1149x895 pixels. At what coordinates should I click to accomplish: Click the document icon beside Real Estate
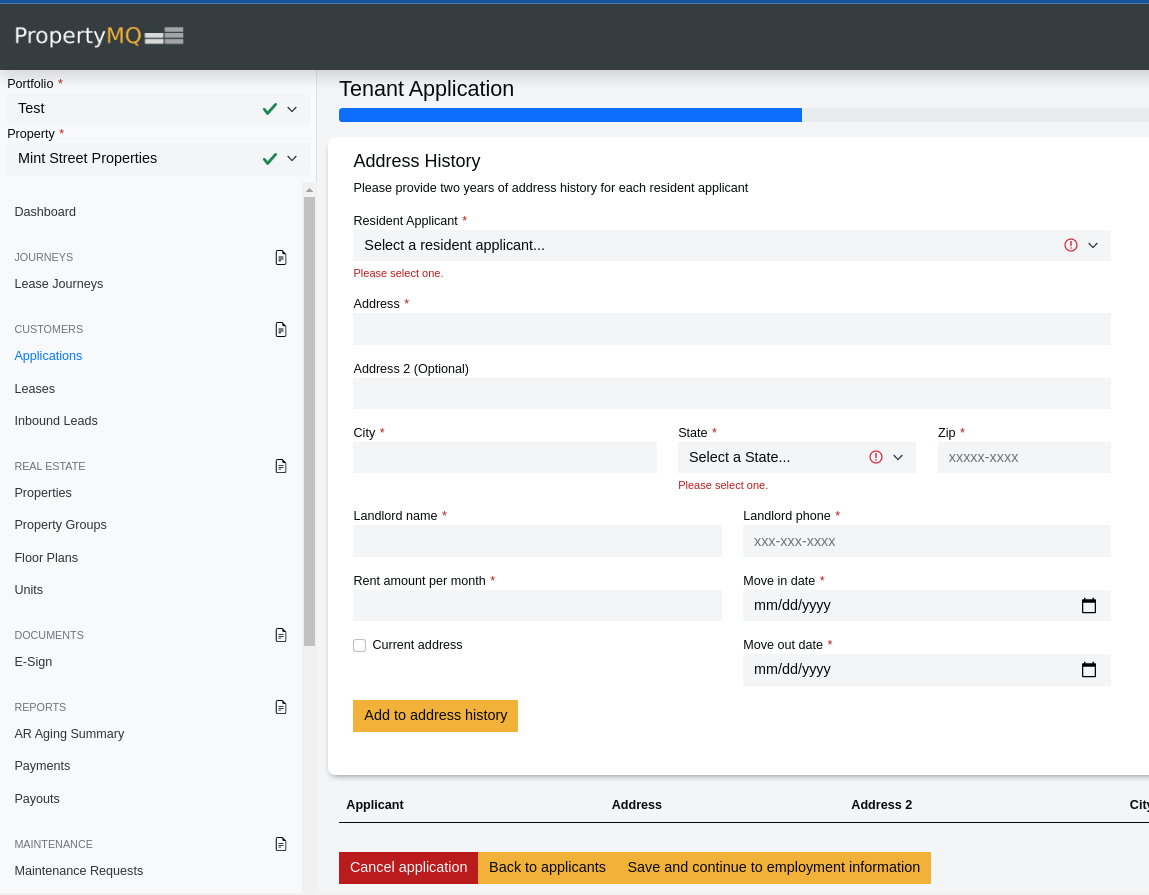281,466
